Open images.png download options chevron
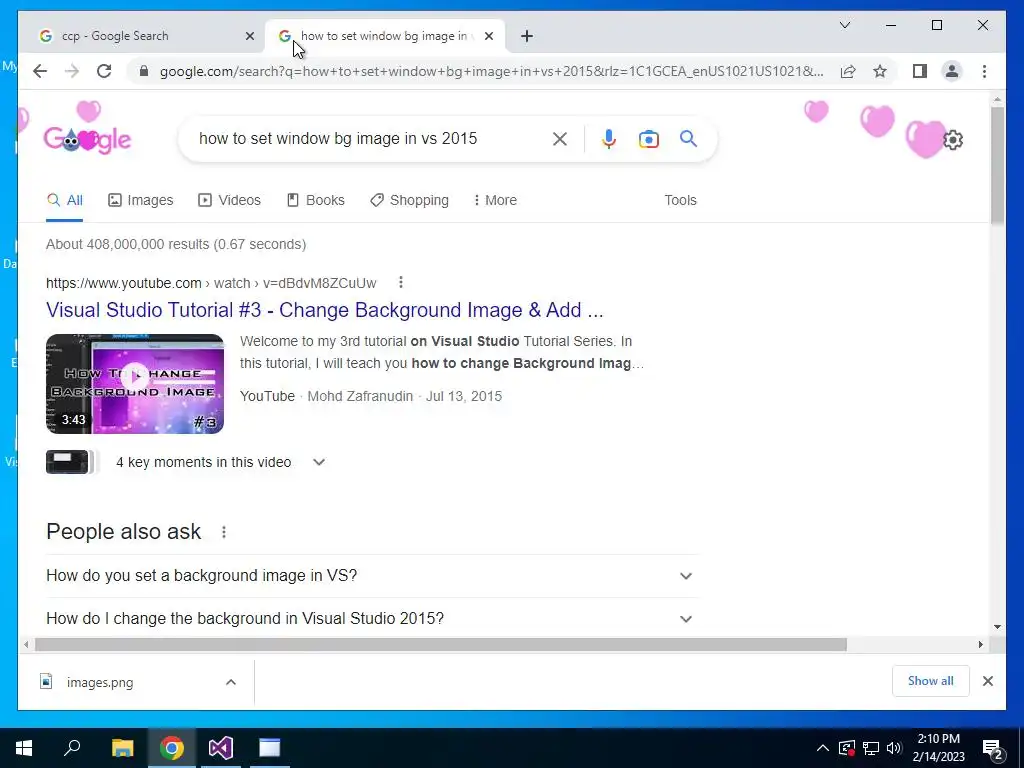Image resolution: width=1024 pixels, height=768 pixels. coord(231,682)
